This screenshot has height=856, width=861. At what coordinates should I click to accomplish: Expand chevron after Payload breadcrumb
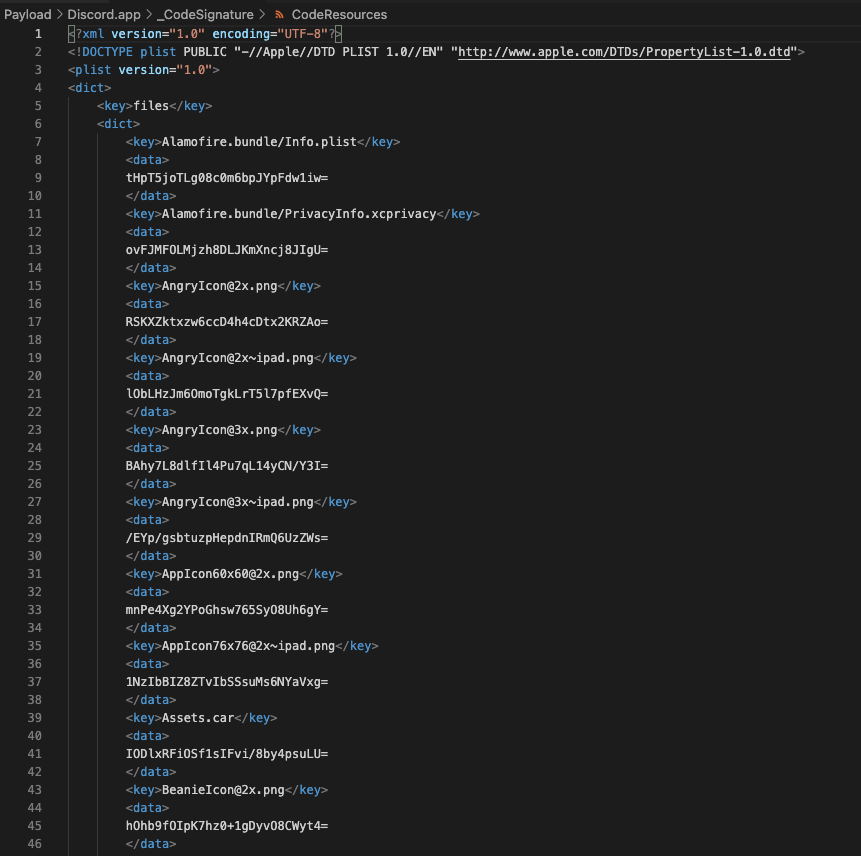tap(59, 14)
